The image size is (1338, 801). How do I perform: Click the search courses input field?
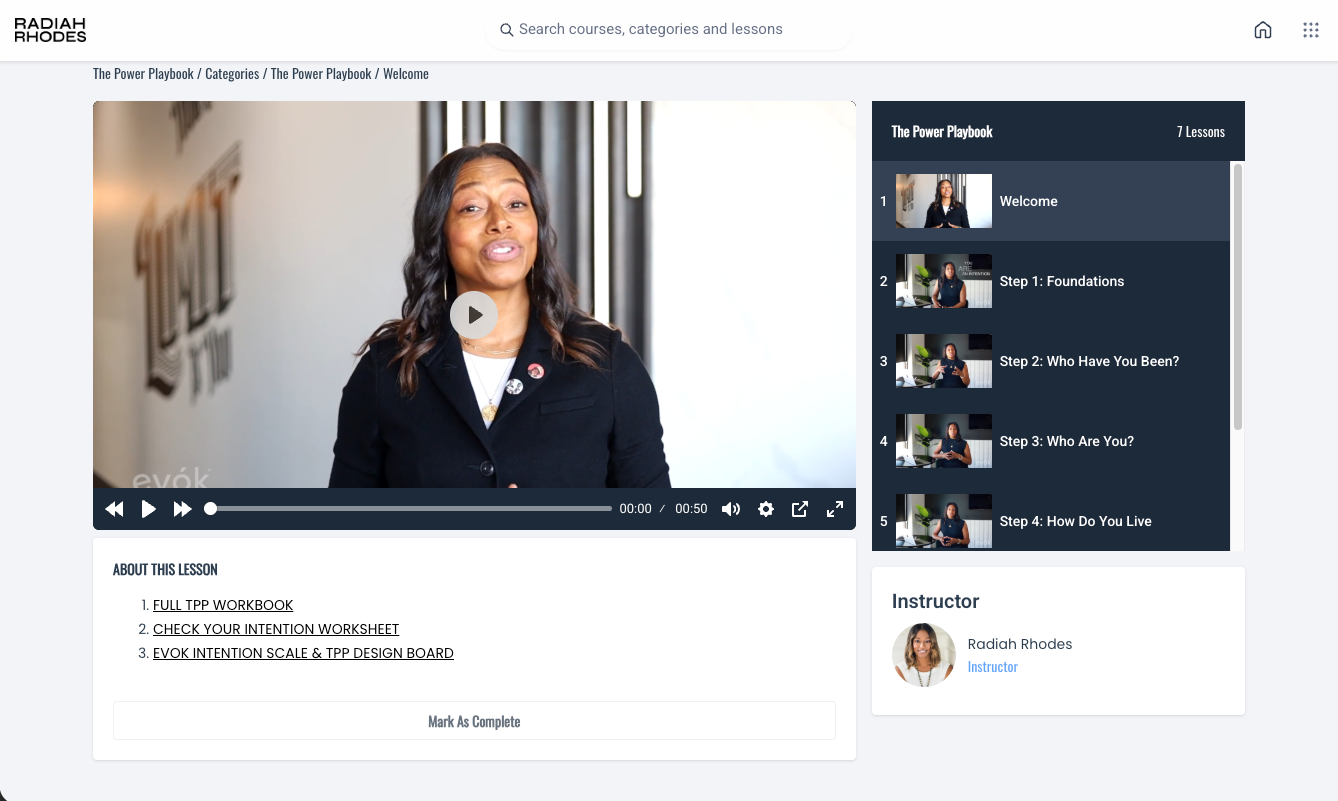pos(668,30)
